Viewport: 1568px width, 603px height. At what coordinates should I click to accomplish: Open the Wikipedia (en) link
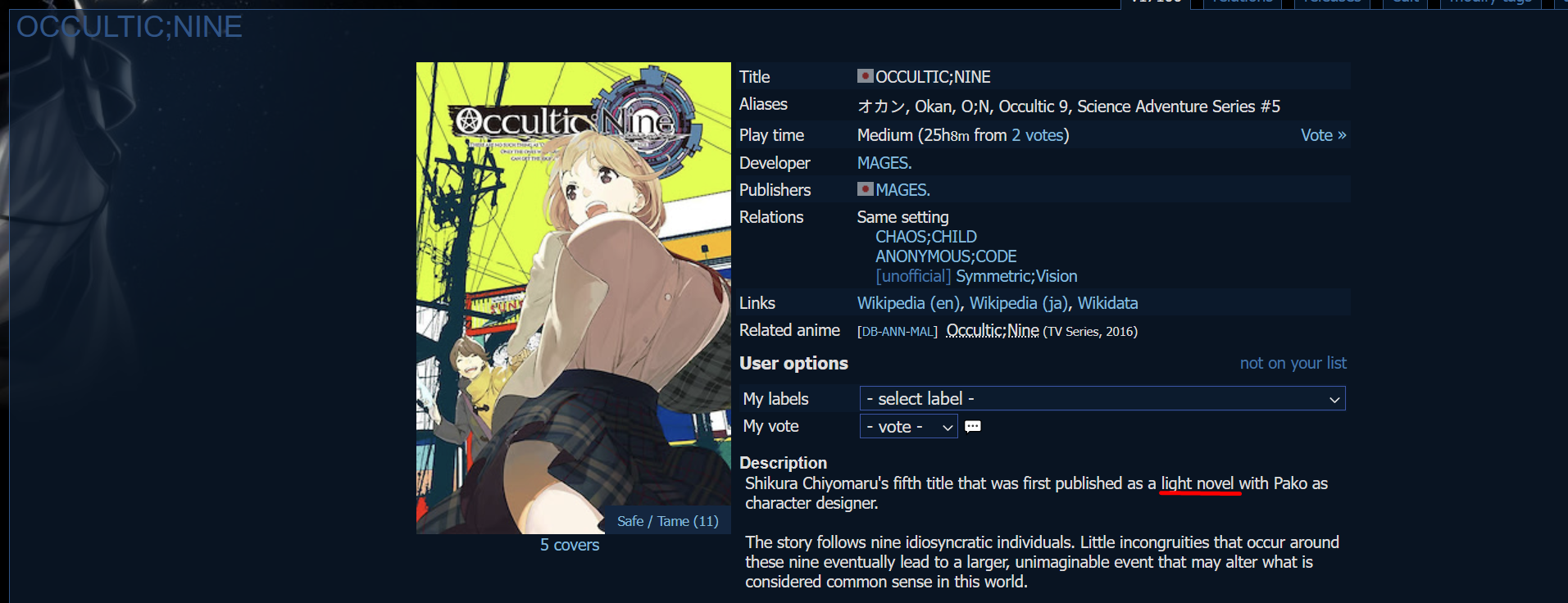point(908,303)
